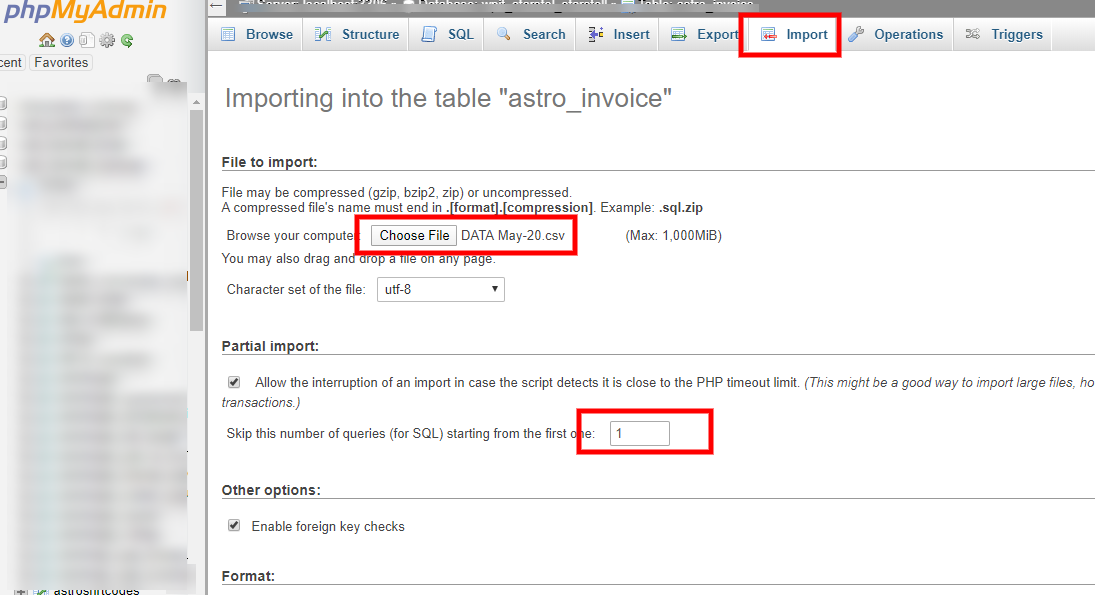Open the SQL query editor
Screen dimensions: 1095x595
tap(446, 33)
